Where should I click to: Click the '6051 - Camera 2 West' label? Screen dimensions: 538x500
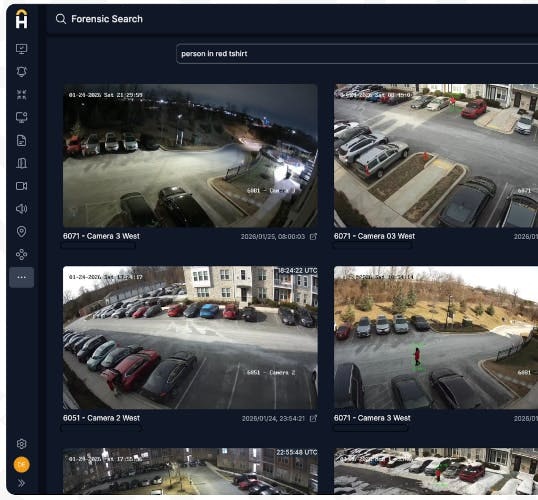pyautogui.click(x=101, y=418)
